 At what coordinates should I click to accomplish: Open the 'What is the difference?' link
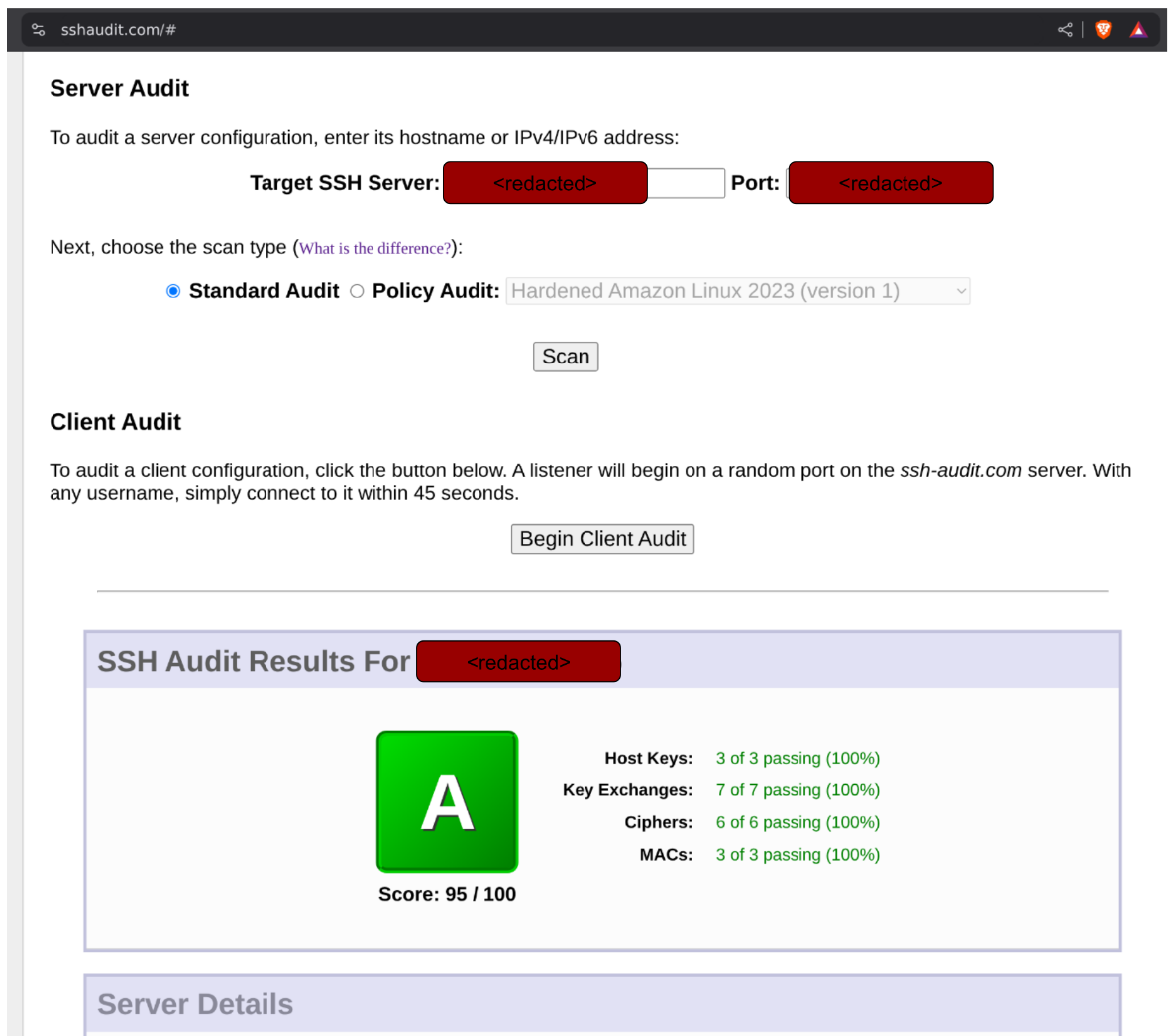374,248
